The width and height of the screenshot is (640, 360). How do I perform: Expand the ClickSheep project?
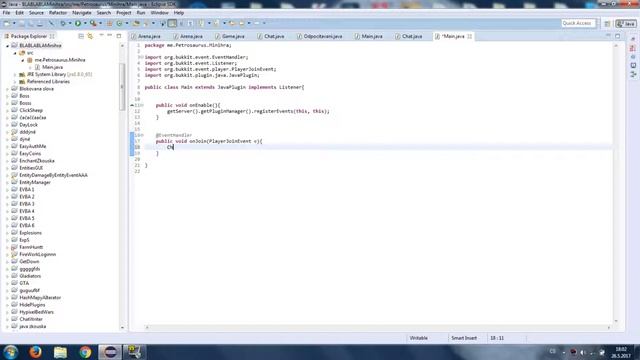7,111
